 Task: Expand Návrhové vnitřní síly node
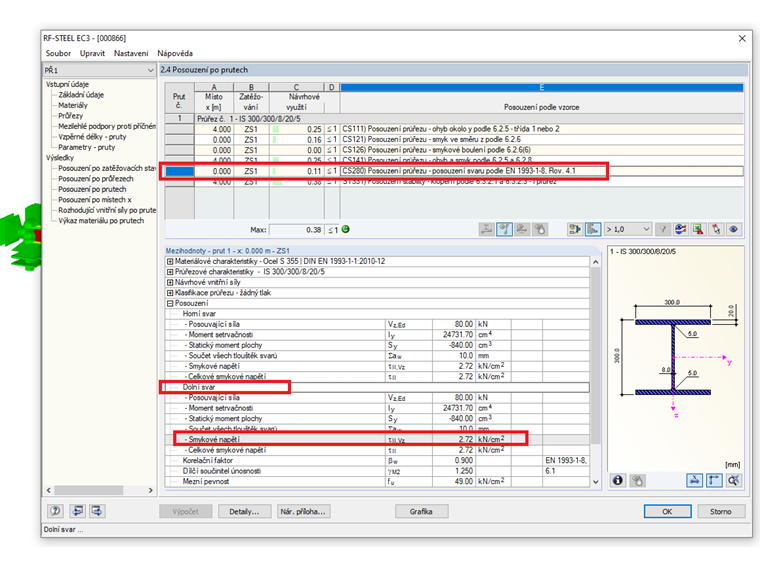click(x=170, y=282)
